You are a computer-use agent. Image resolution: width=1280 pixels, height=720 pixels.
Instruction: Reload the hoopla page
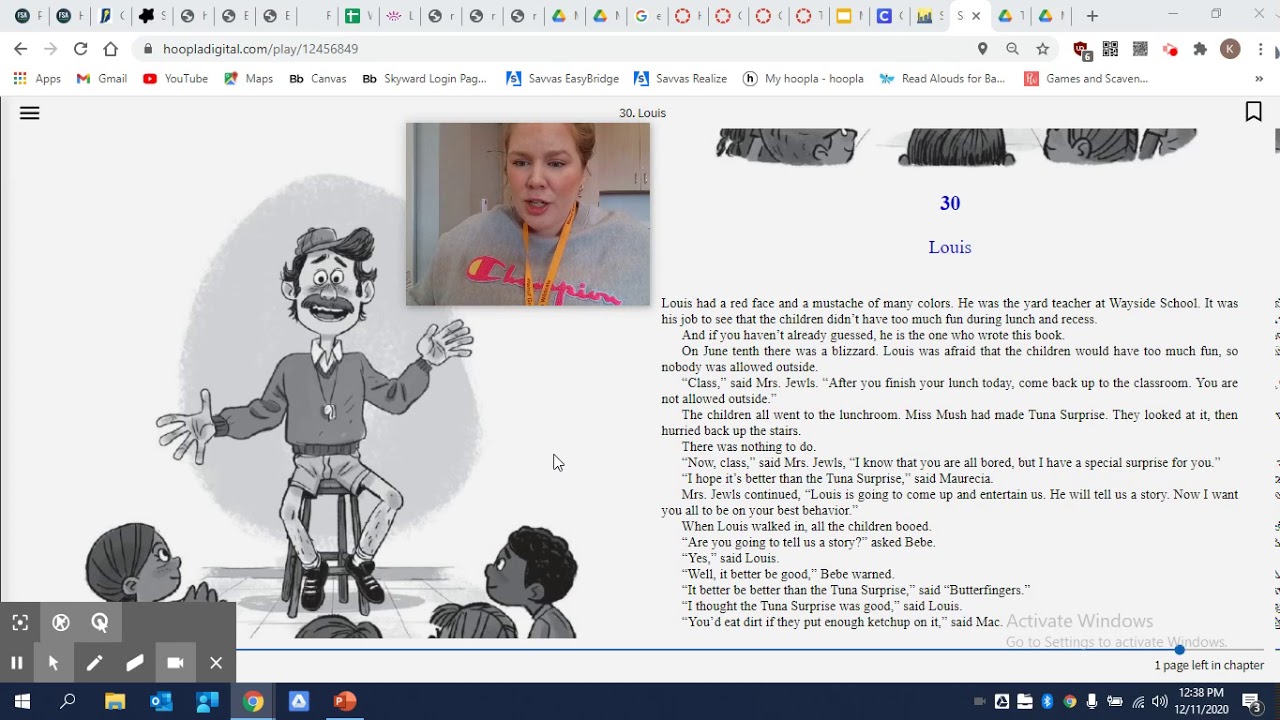pyautogui.click(x=80, y=49)
